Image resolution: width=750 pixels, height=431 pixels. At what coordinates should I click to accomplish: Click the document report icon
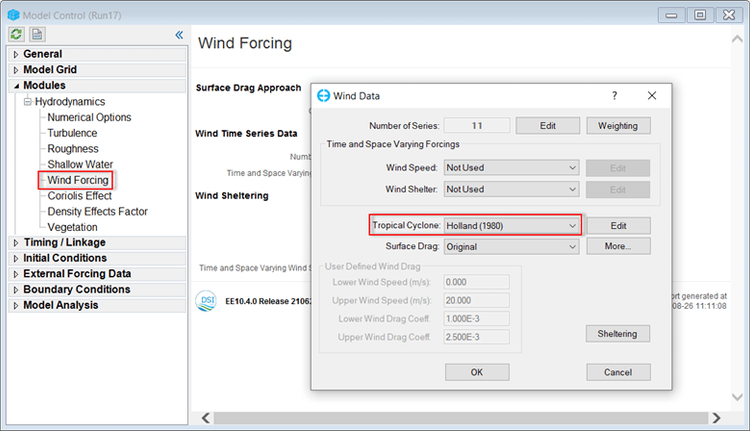click(x=37, y=34)
